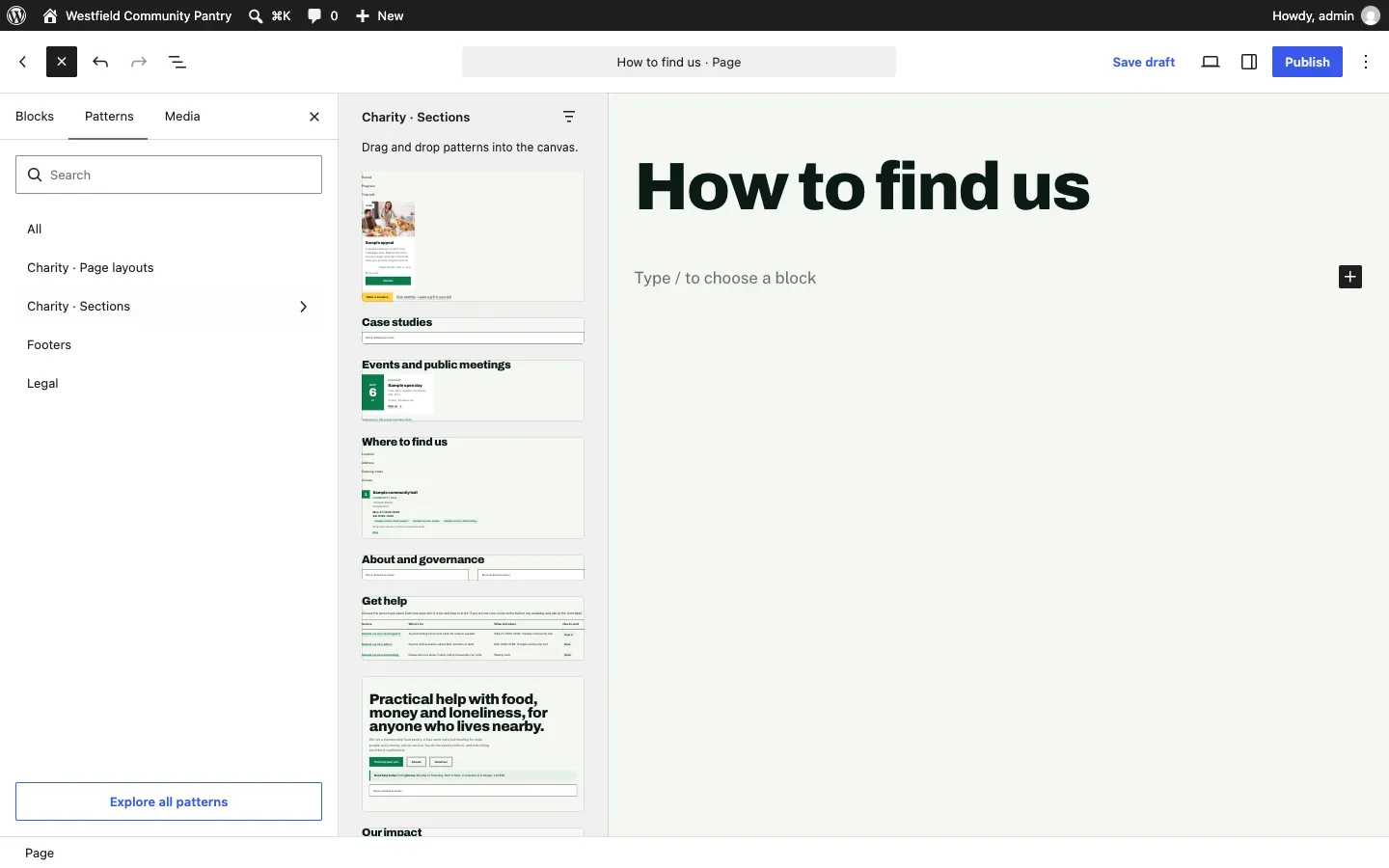Viewport: 1389px width, 868px height.
Task: Select the Page breadcrumb in footer
Action: pos(40,854)
